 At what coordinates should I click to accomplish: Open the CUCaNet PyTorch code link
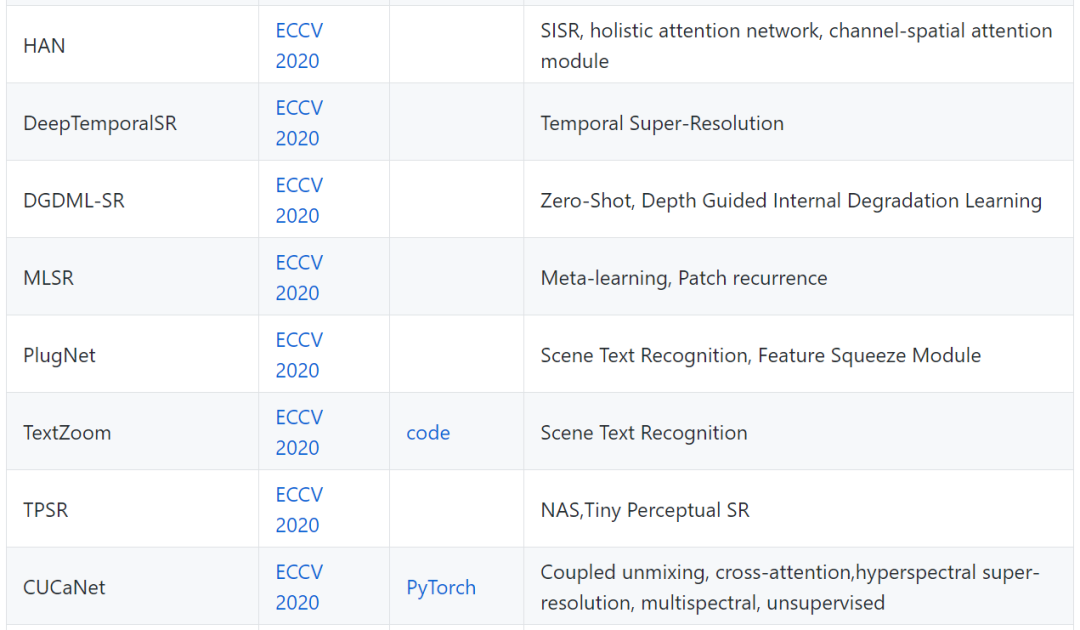point(441,588)
